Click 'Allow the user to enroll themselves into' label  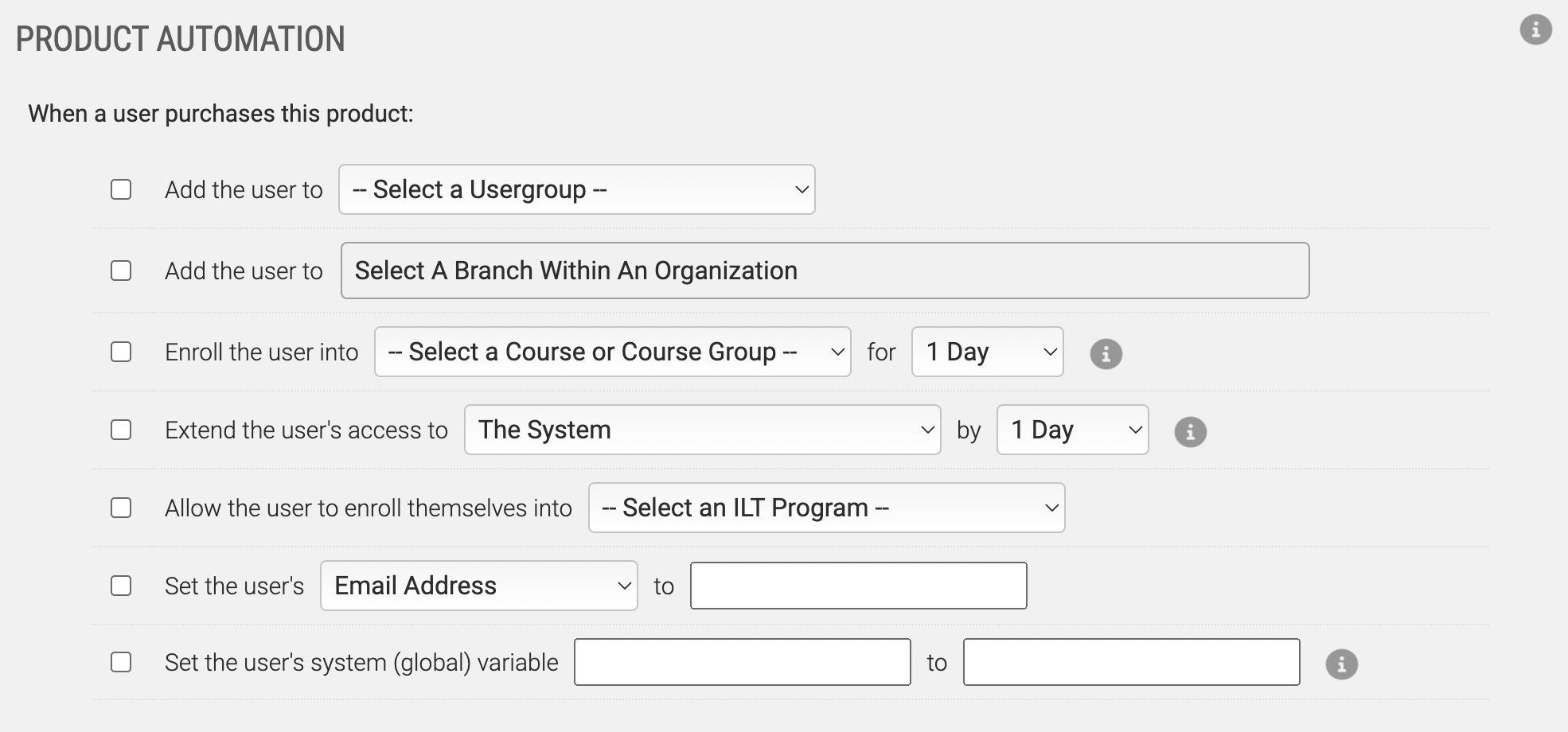click(x=369, y=508)
